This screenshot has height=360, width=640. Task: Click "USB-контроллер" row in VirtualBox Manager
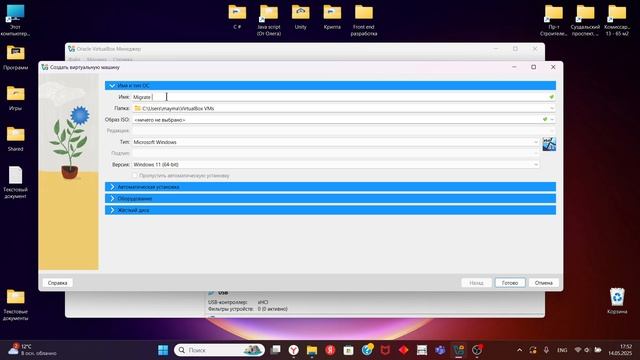point(238,302)
